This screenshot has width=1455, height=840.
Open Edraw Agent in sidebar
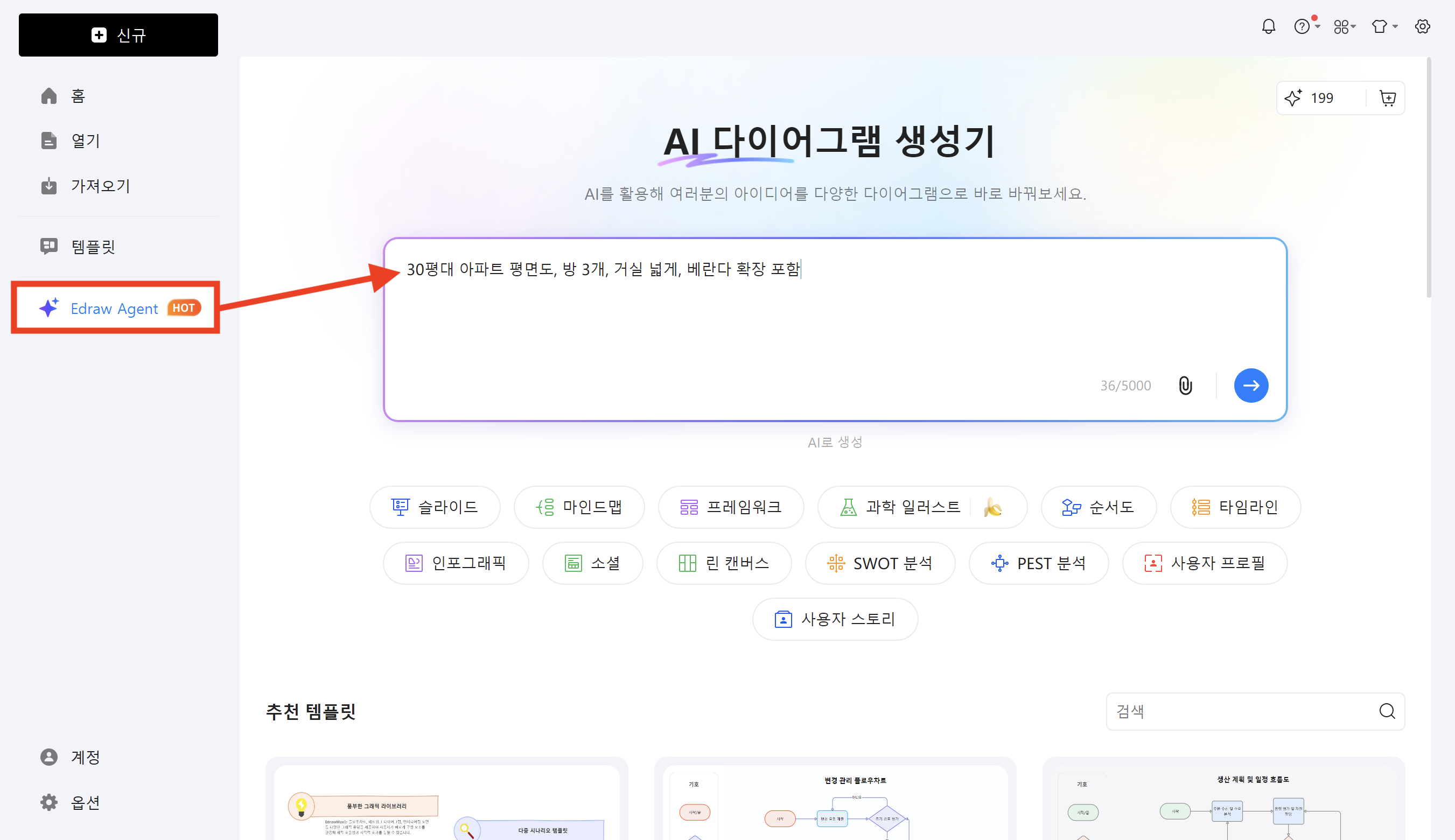coord(115,308)
